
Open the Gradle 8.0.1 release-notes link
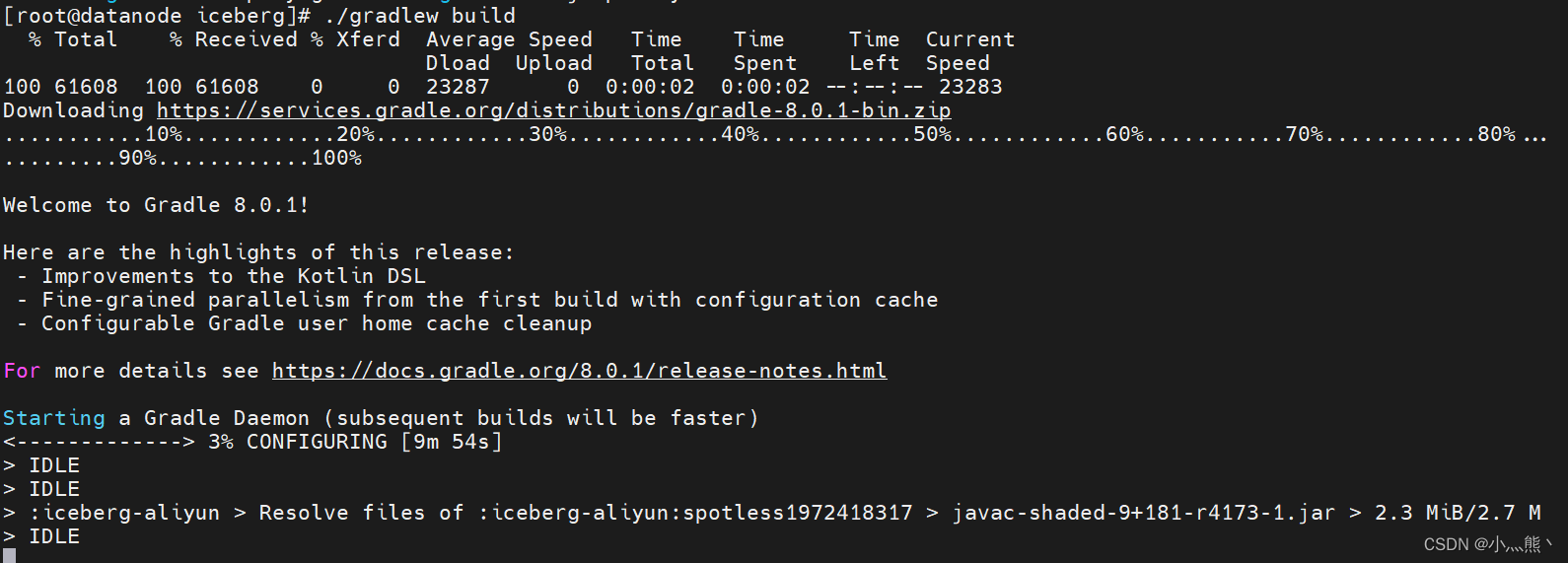pyautogui.click(x=579, y=371)
